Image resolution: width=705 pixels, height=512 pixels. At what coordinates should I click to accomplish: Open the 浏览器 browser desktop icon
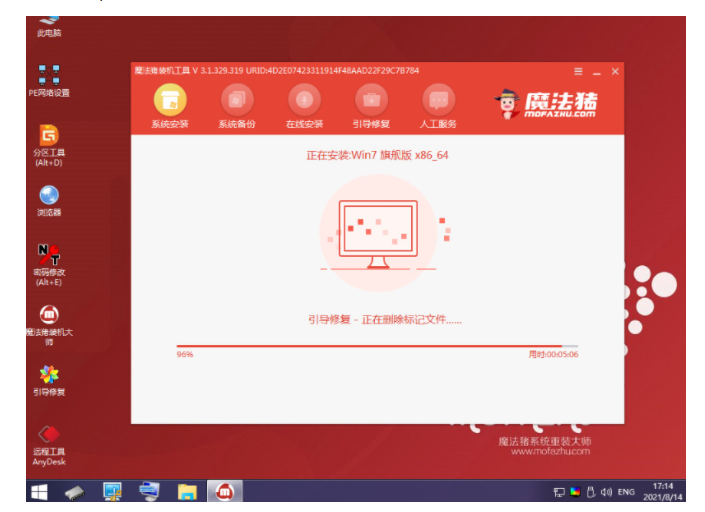pyautogui.click(x=48, y=198)
